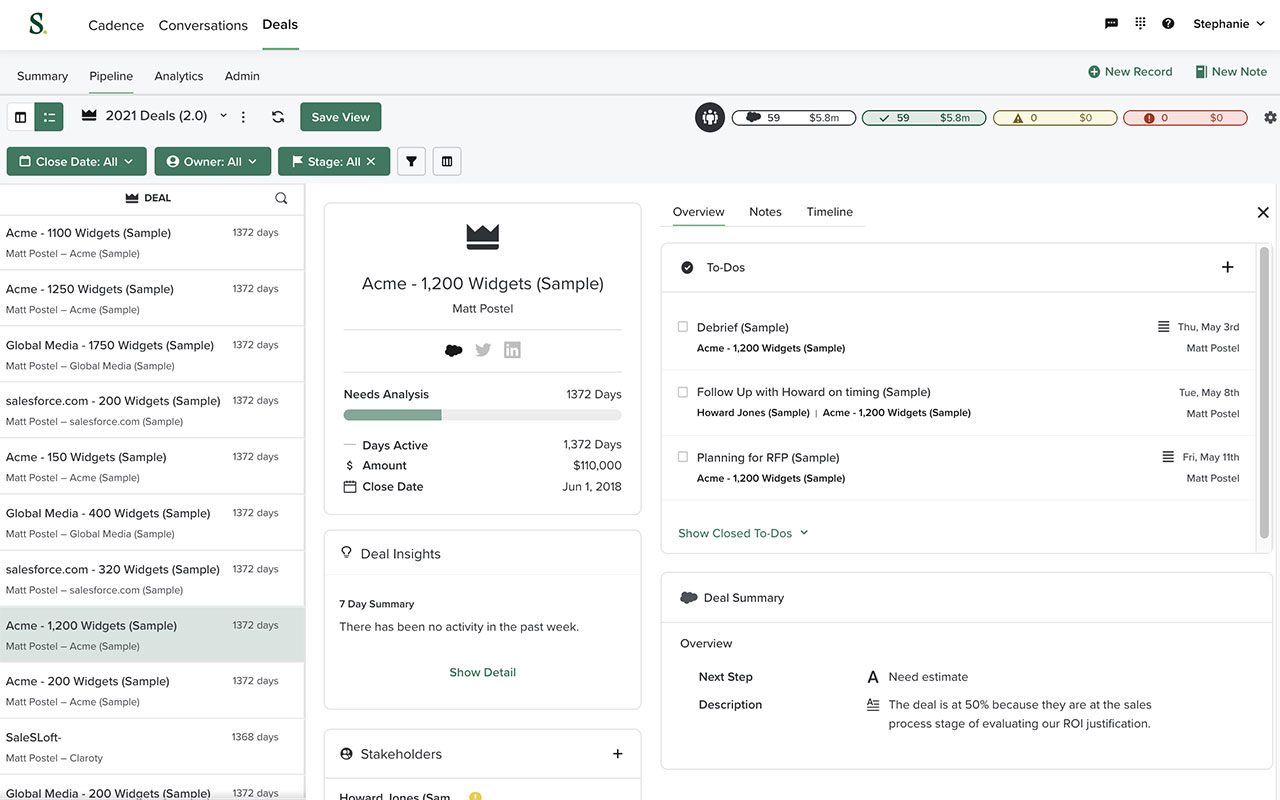The image size is (1280, 800).
Task: Select Global Media - 400 Widgets deal
Action: [x=152, y=522]
